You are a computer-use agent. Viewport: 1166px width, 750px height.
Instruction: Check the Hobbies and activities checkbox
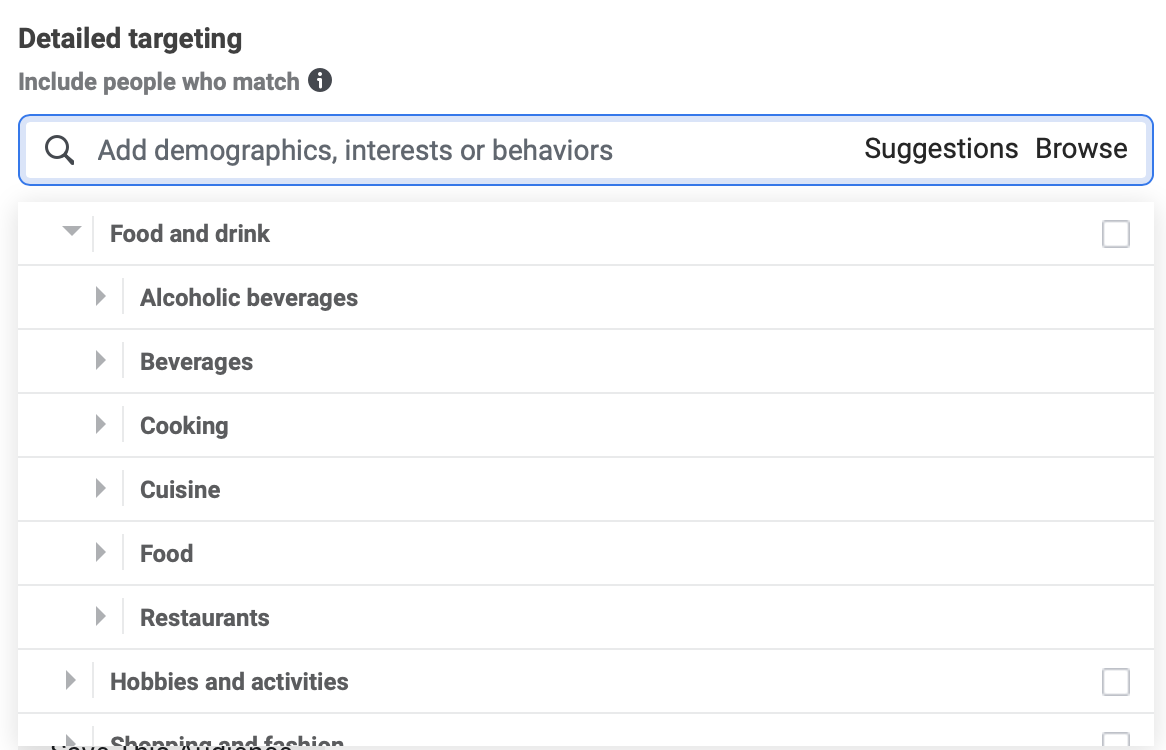point(1115,682)
